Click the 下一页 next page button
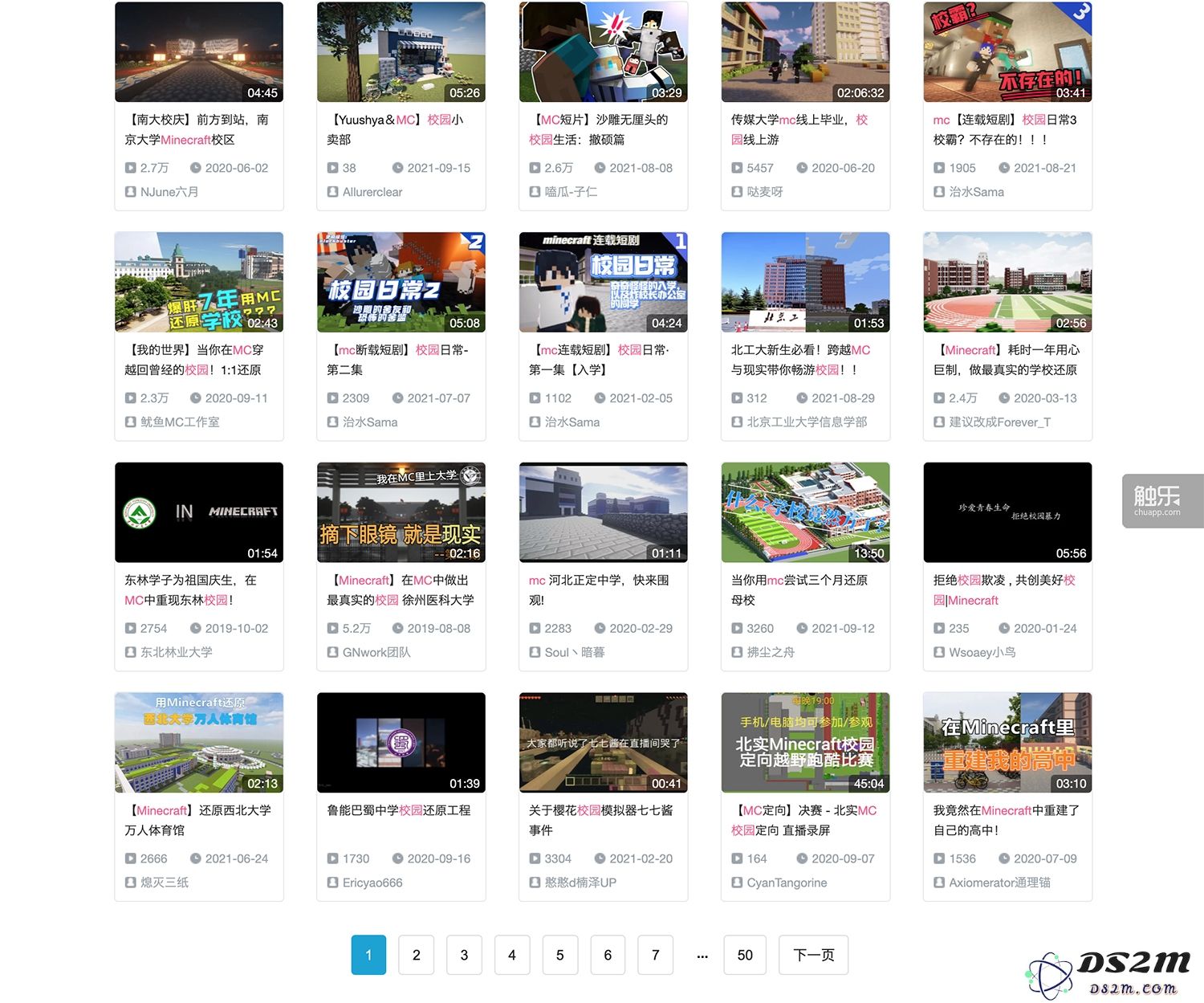The image size is (1204, 1003). pos(814,956)
